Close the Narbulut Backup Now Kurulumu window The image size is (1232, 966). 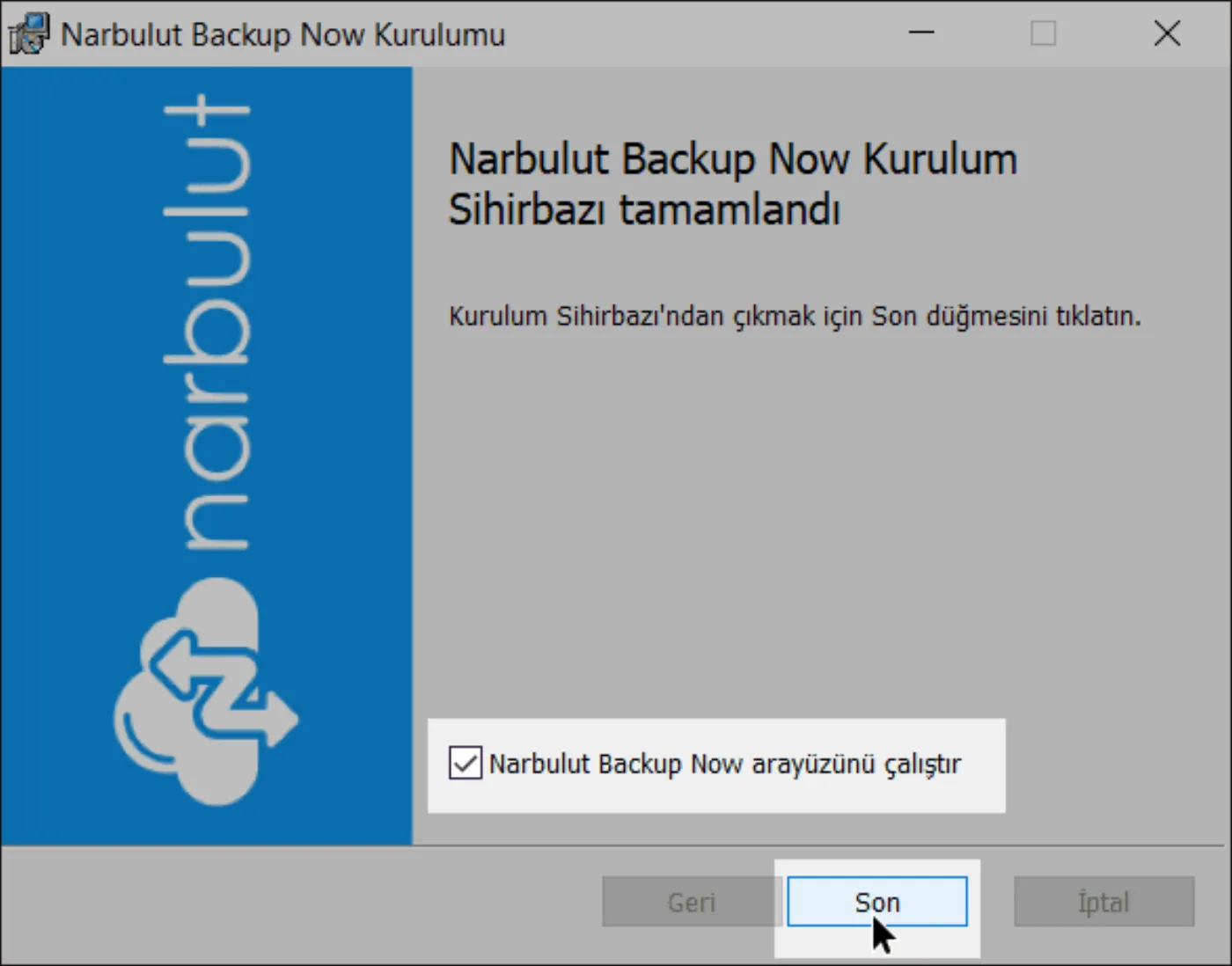pyautogui.click(x=1167, y=33)
